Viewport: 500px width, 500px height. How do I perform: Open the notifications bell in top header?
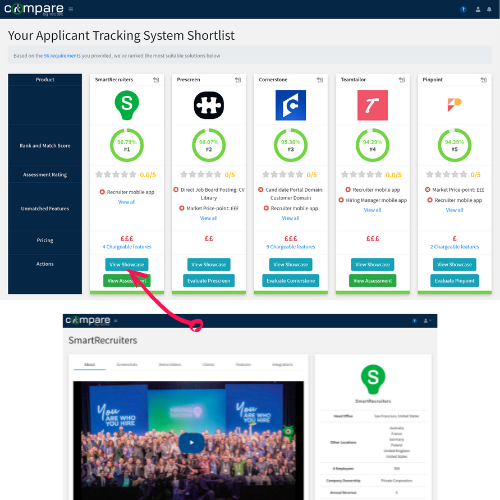[489, 9]
